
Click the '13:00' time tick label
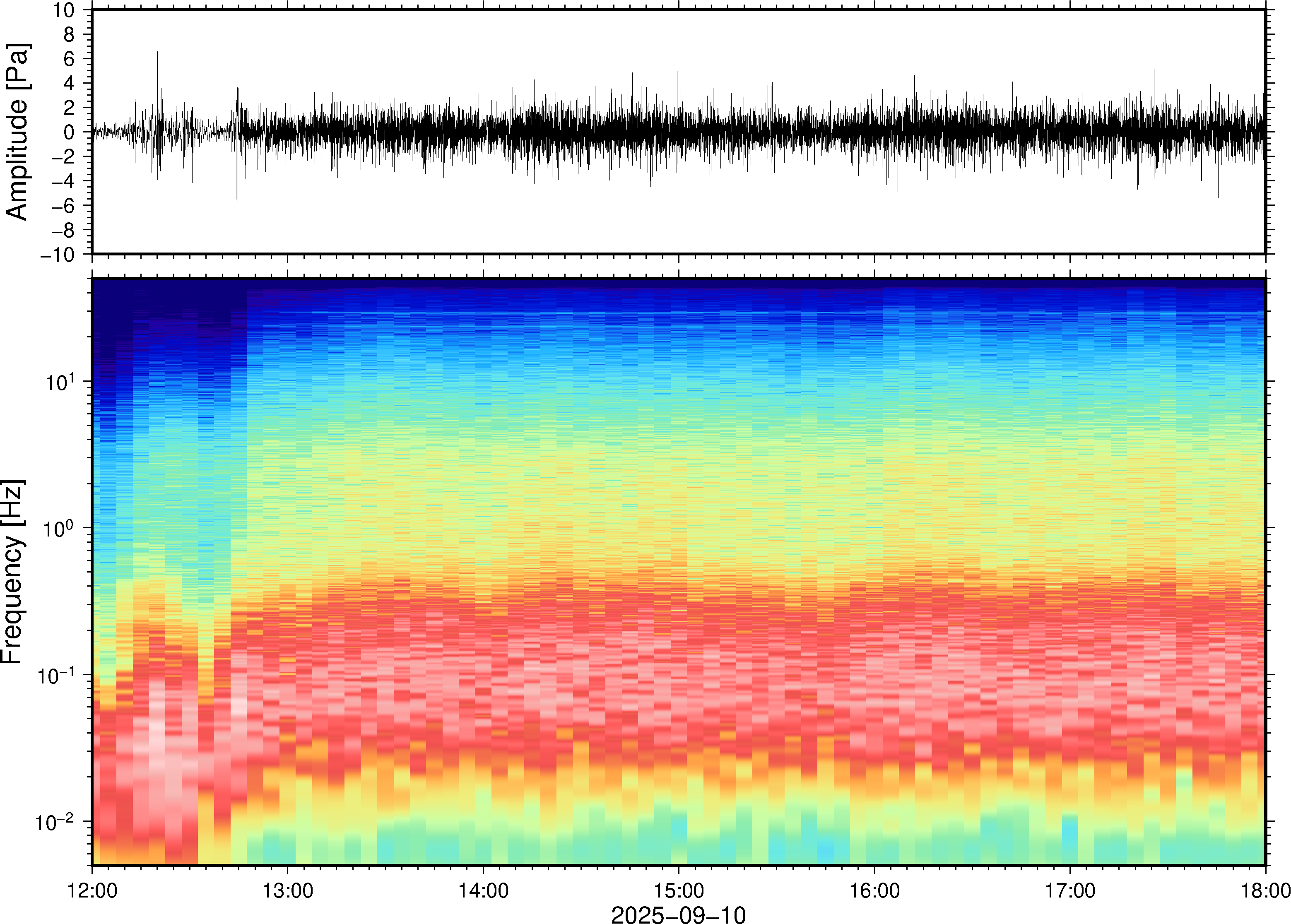pos(287,890)
